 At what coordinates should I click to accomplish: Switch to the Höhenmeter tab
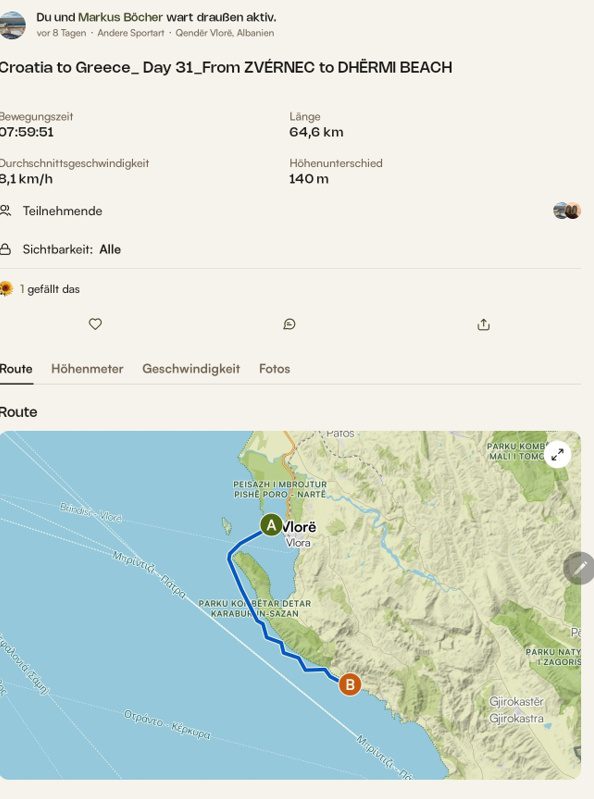[87, 368]
